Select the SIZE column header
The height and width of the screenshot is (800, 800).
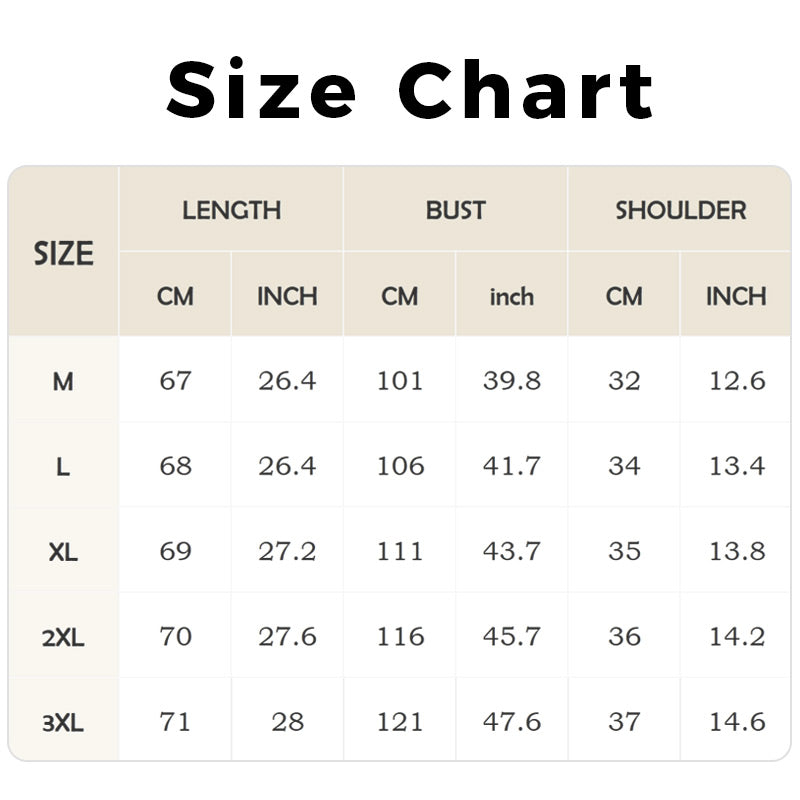63,254
